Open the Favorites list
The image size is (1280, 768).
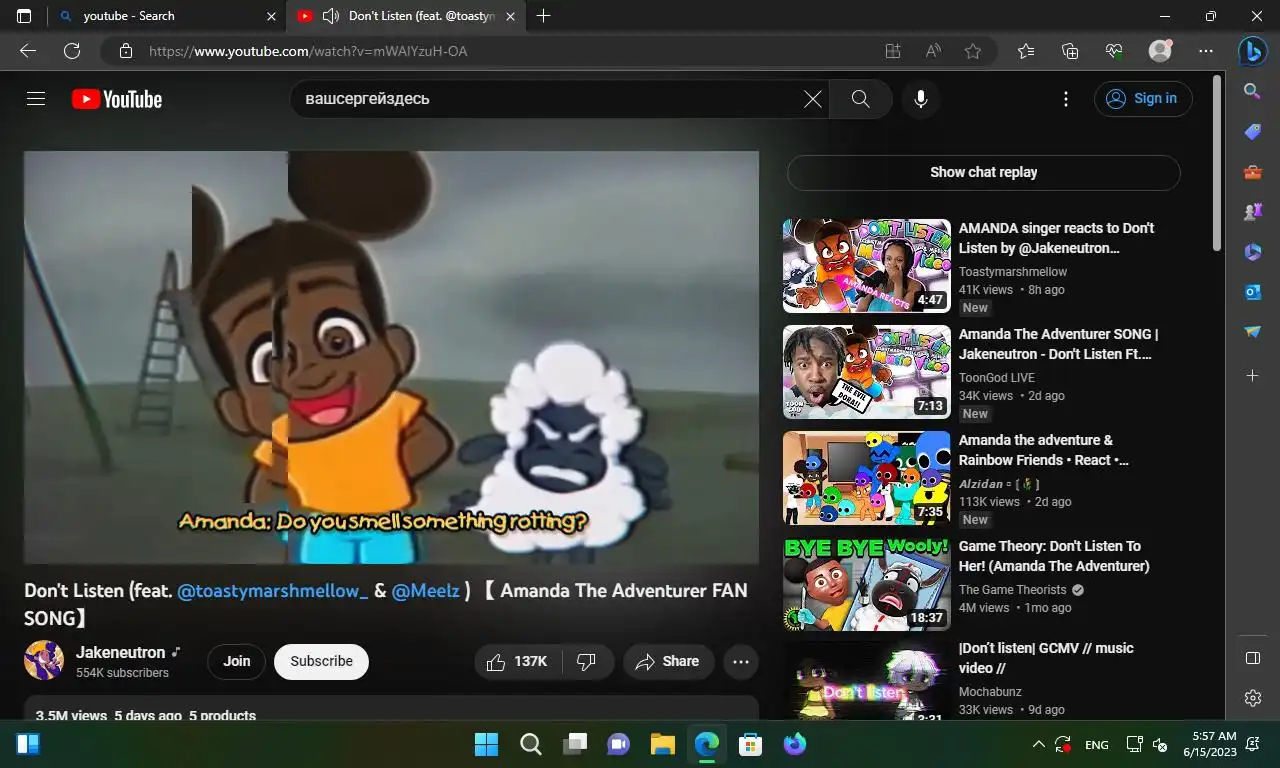click(x=1026, y=51)
